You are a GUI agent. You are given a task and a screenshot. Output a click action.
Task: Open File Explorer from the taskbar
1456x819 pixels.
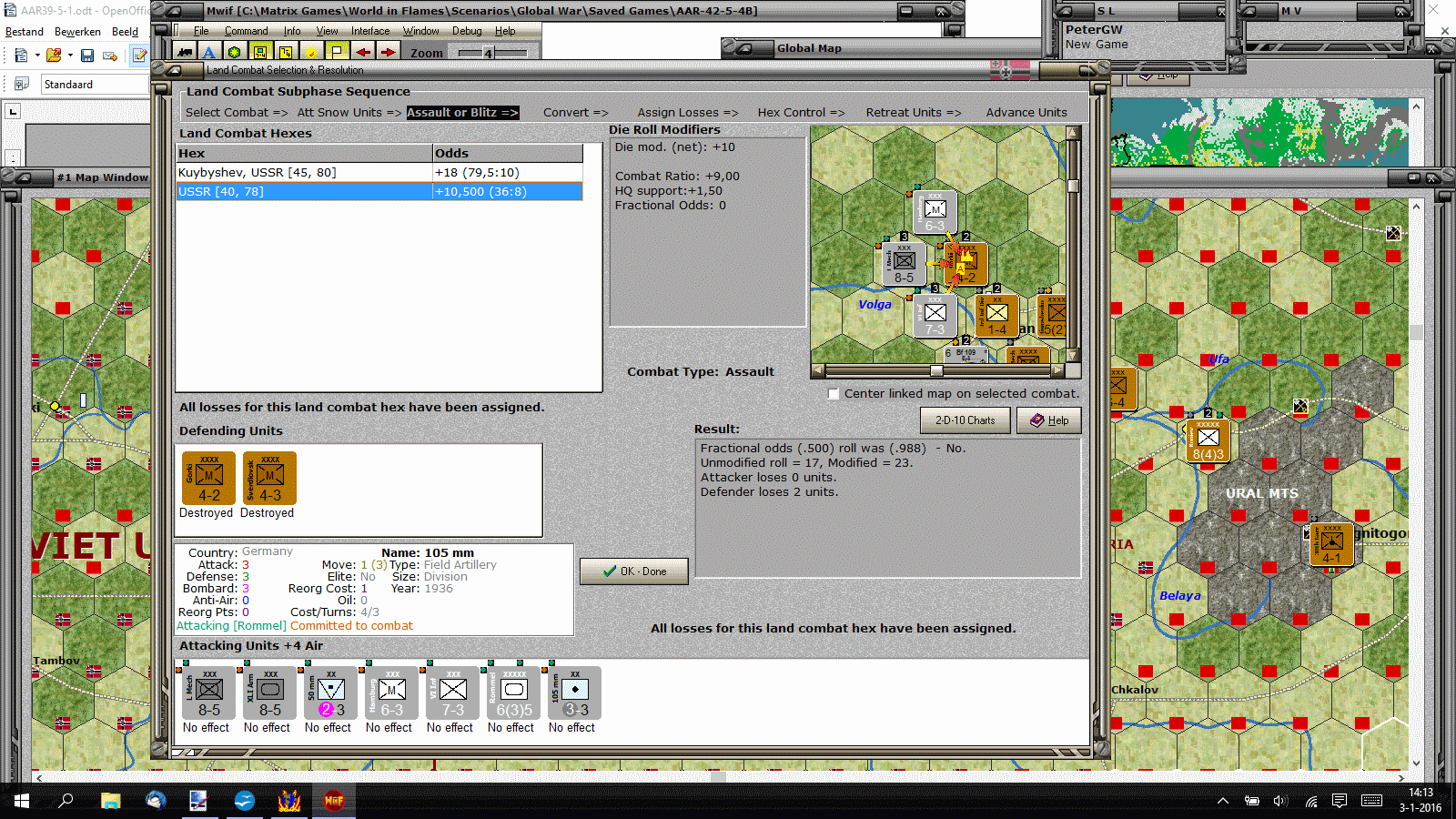(110, 801)
